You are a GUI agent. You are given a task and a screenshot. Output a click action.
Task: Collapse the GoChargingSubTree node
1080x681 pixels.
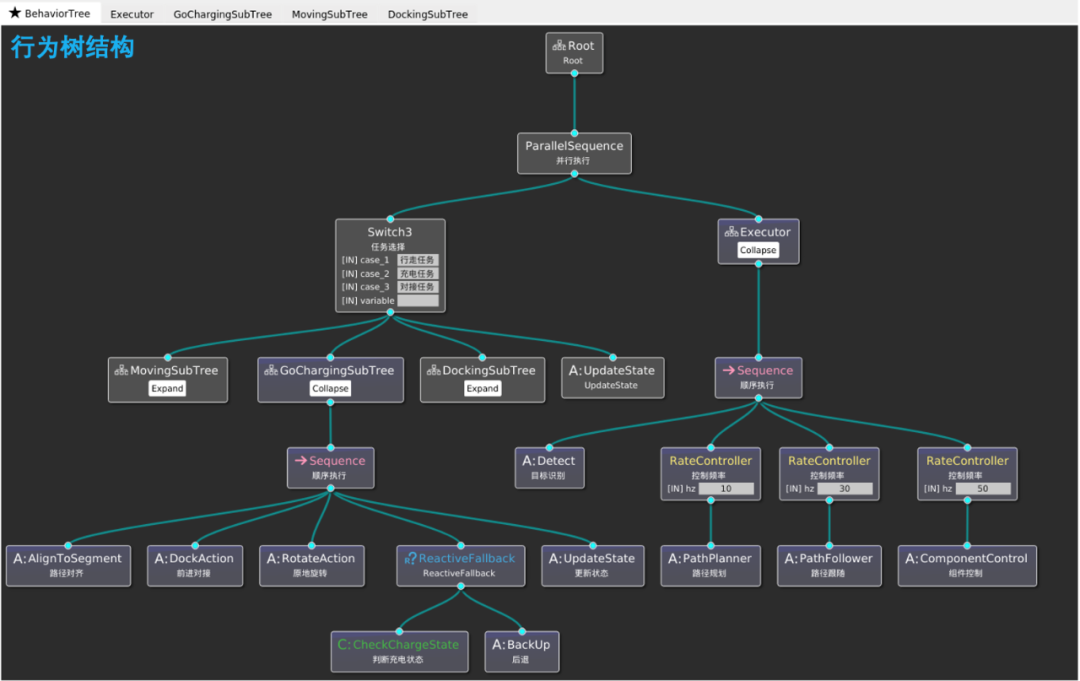330,388
